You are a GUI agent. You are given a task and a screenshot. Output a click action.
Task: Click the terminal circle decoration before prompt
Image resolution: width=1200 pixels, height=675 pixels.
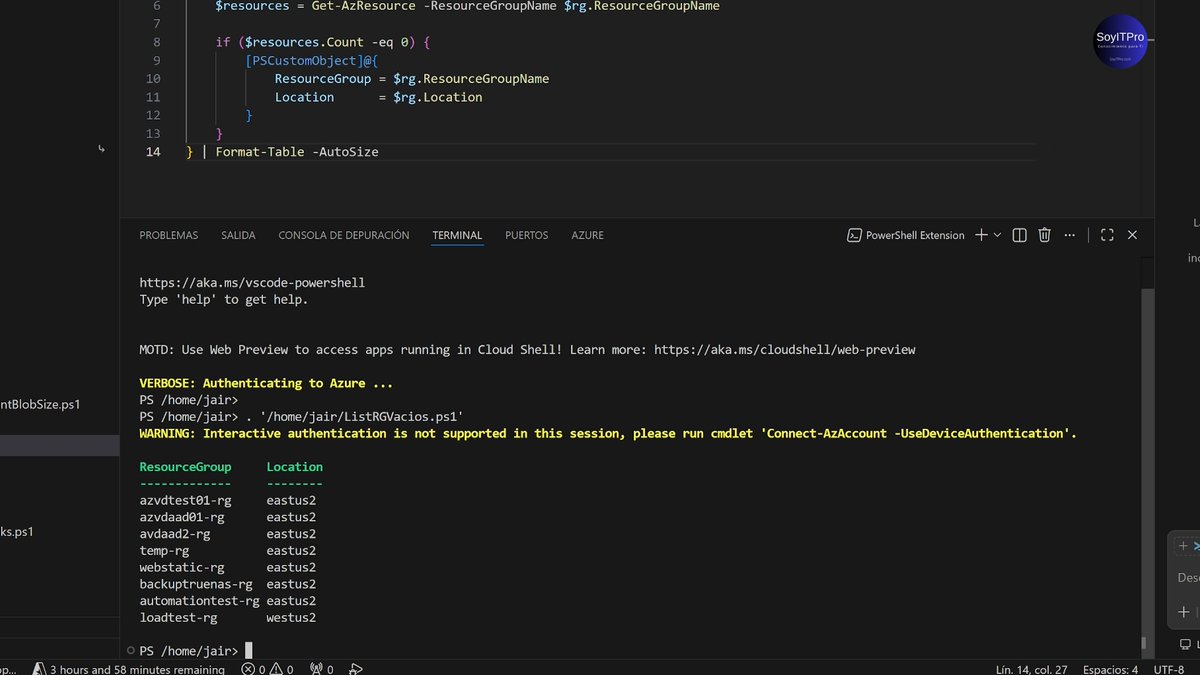pyautogui.click(x=130, y=651)
